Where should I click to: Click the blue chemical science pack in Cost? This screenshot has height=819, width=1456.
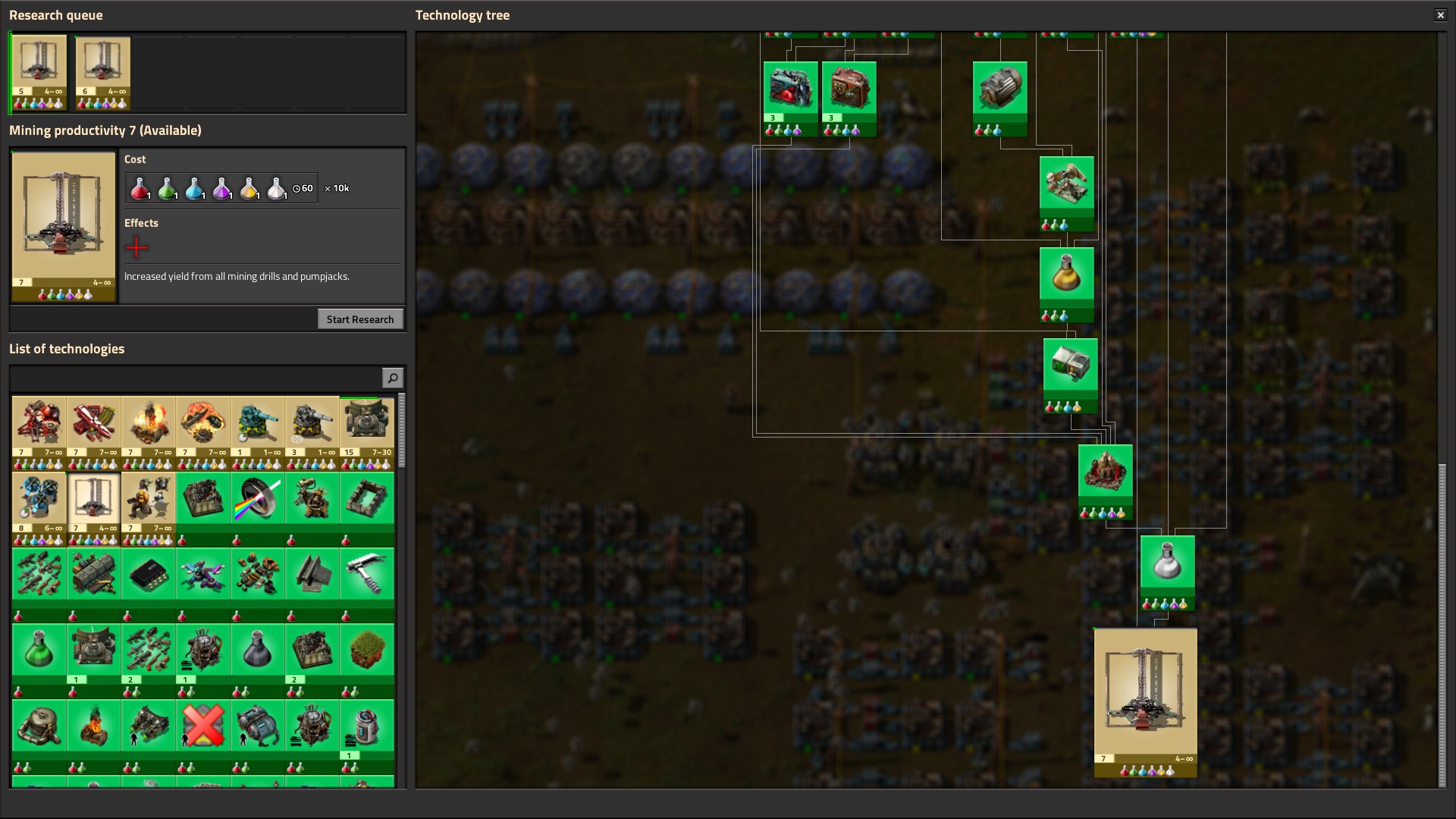click(194, 189)
